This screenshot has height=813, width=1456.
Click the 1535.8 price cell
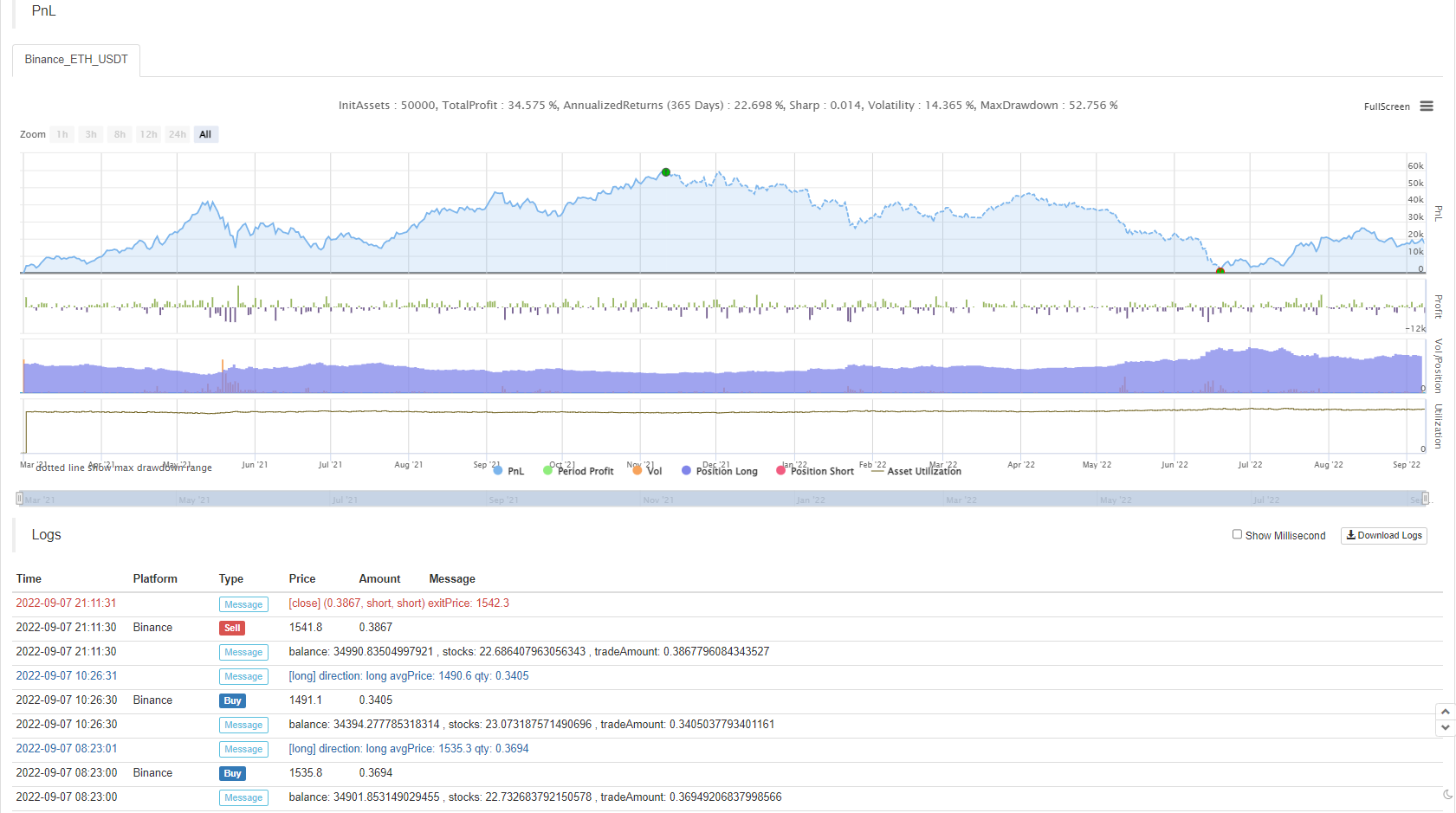306,773
